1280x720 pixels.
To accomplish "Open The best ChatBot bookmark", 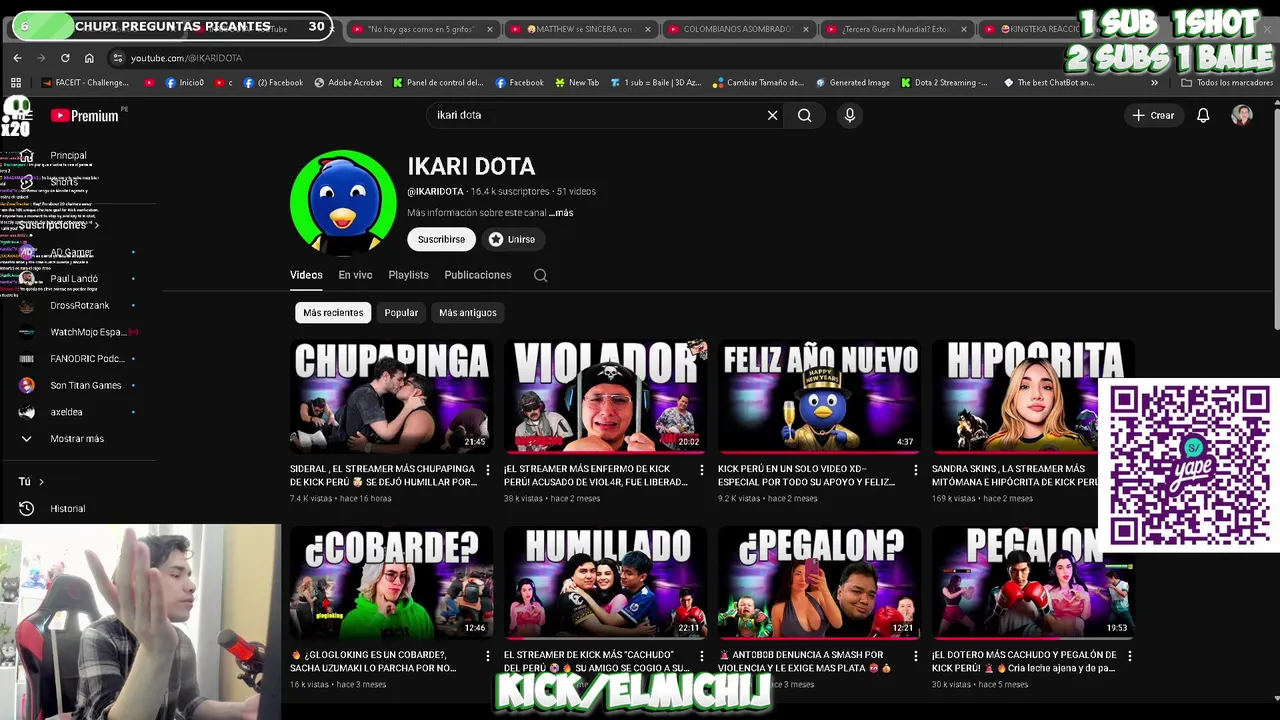I will click(1048, 83).
